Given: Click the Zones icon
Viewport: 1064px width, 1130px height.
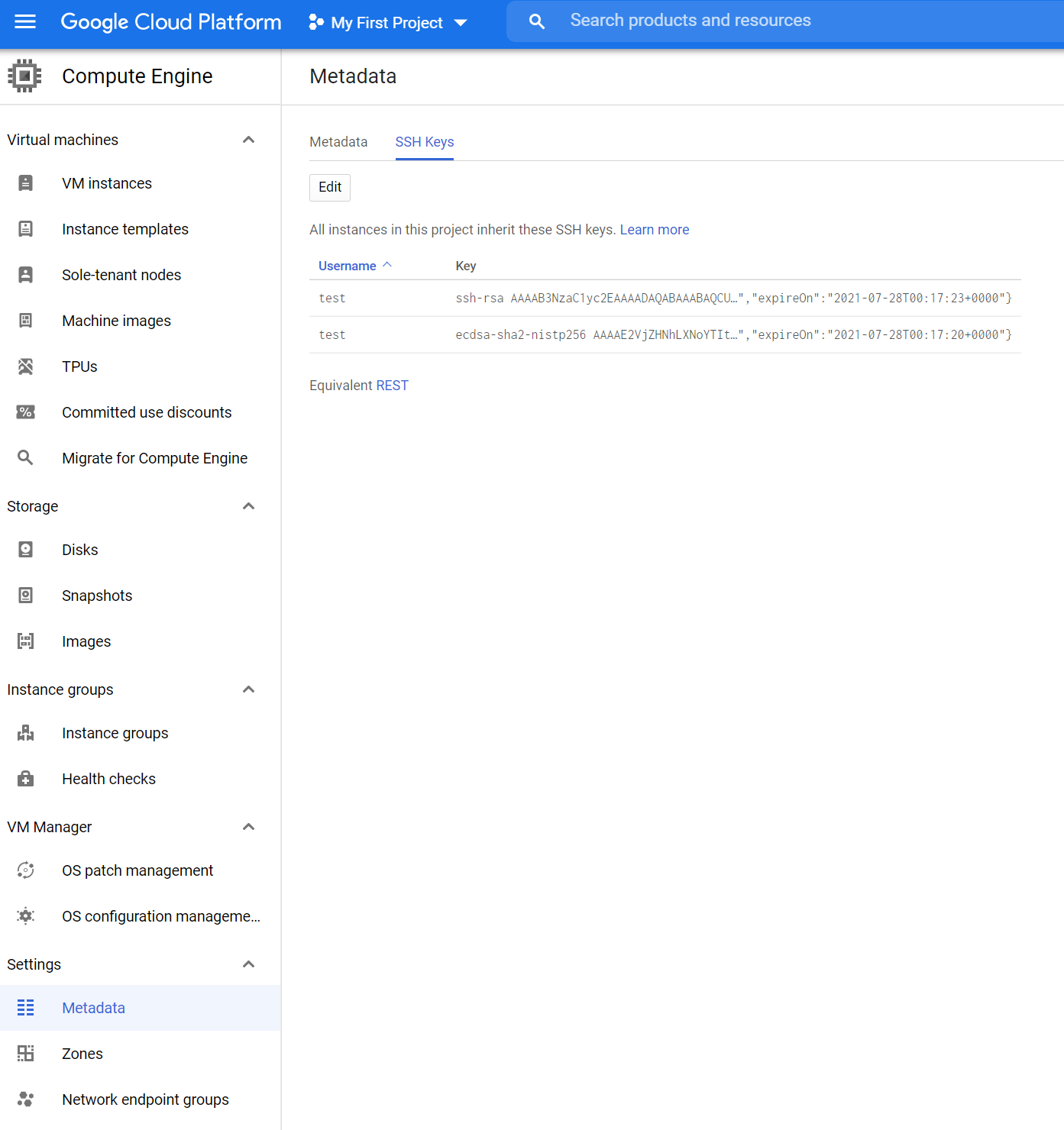Looking at the screenshot, I should pyautogui.click(x=25, y=1054).
